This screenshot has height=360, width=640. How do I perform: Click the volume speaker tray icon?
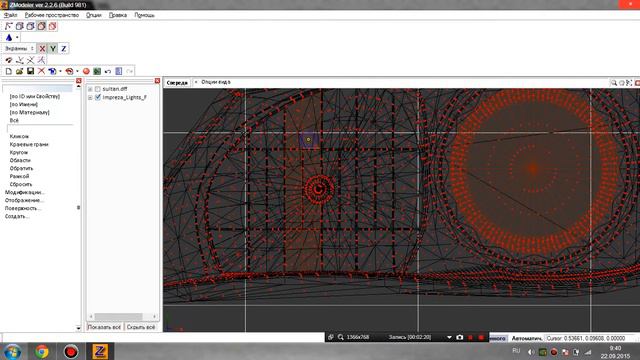[531, 352]
